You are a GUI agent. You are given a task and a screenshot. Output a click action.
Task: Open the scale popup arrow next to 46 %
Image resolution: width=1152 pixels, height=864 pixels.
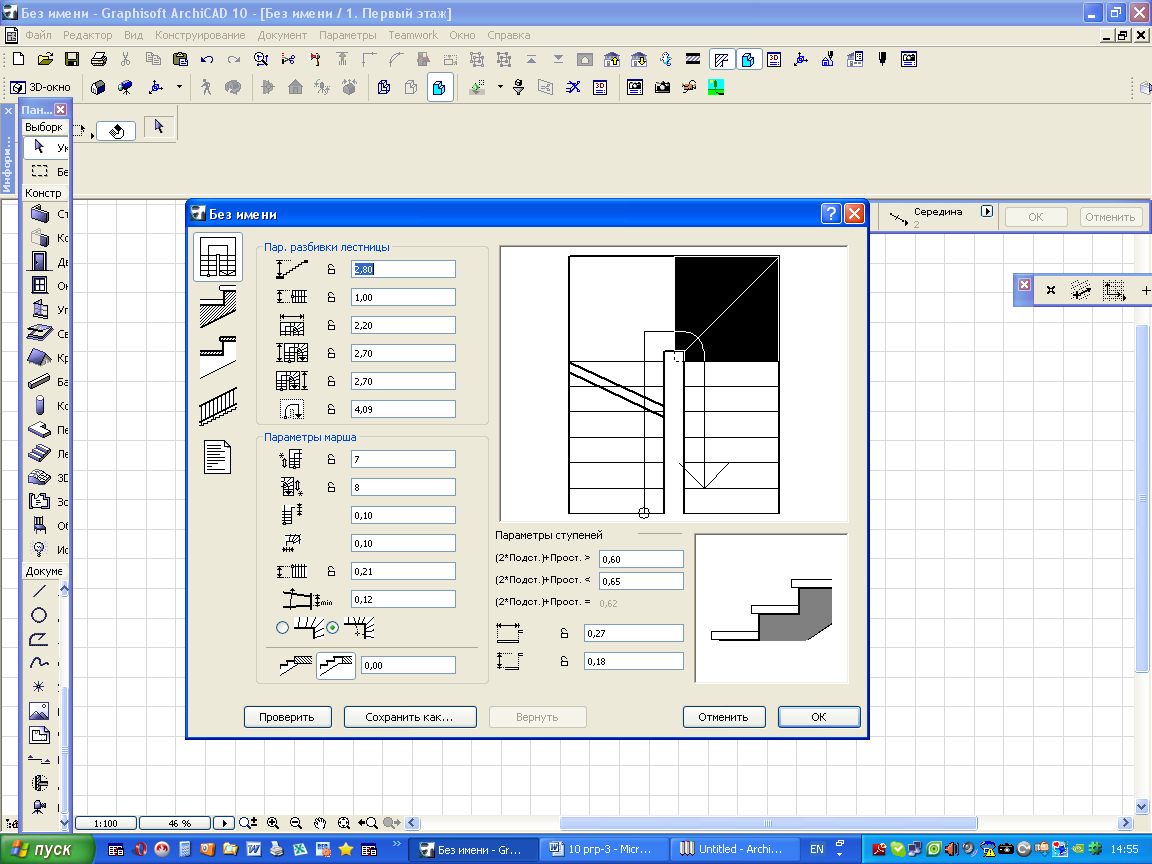[224, 823]
